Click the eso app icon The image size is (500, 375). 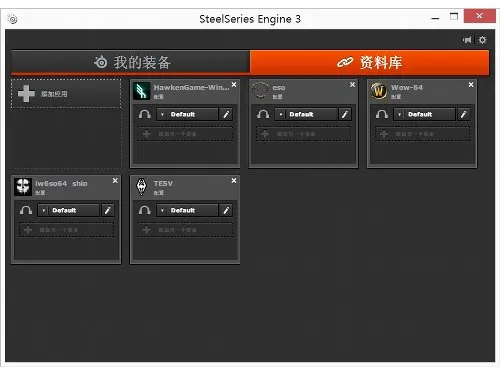pos(260,91)
